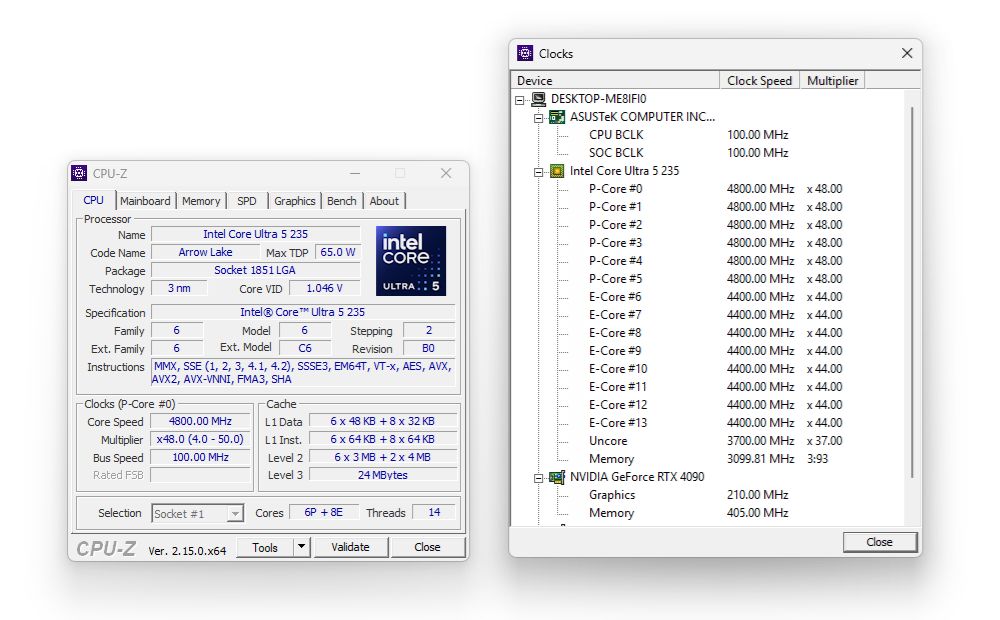Click the Multiplier column header
The image size is (1000, 620).
pos(832,80)
